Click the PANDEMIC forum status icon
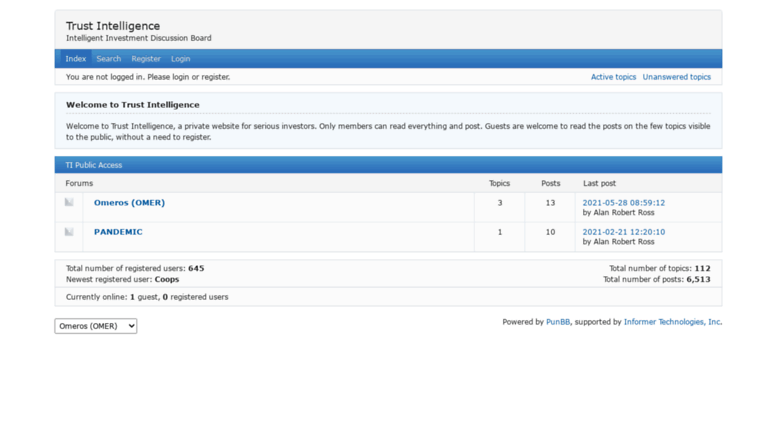The height and width of the screenshot is (423, 777). pyautogui.click(x=69, y=232)
